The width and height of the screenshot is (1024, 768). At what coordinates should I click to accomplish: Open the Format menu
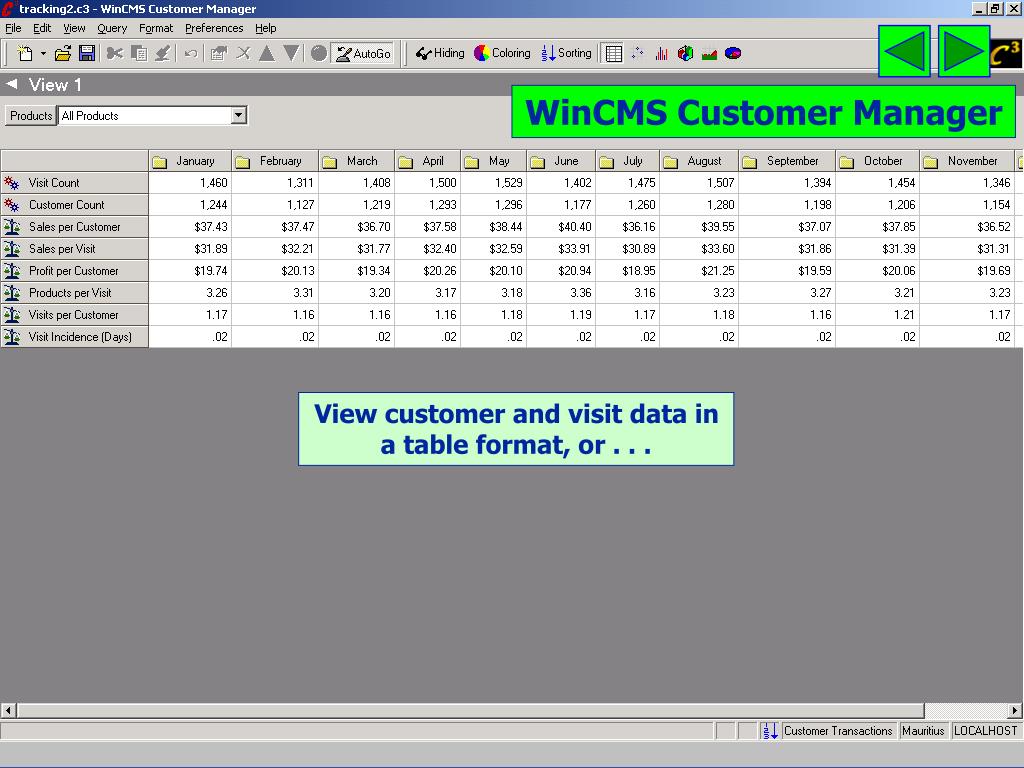click(x=156, y=28)
